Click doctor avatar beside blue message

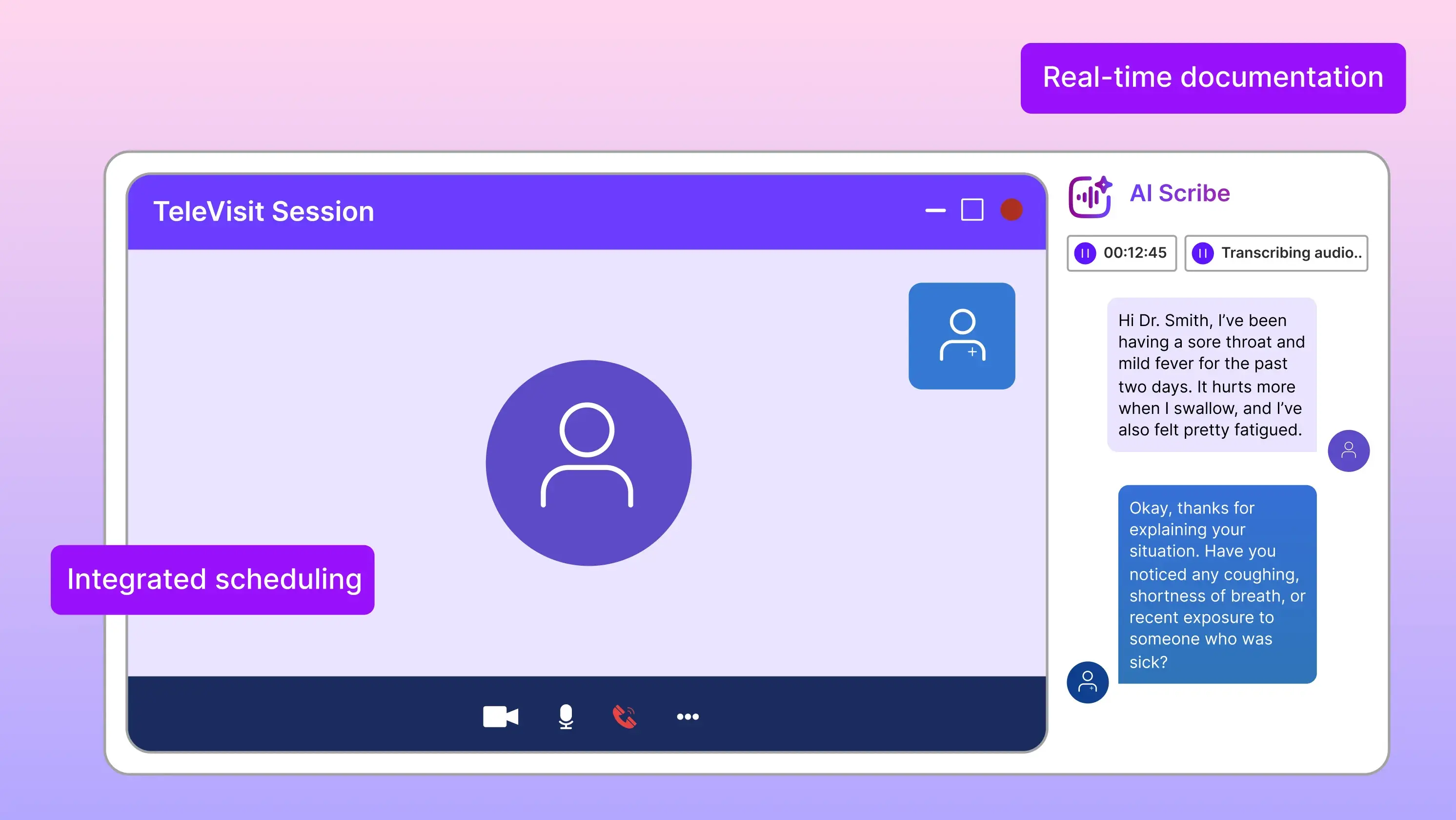coord(1087,682)
